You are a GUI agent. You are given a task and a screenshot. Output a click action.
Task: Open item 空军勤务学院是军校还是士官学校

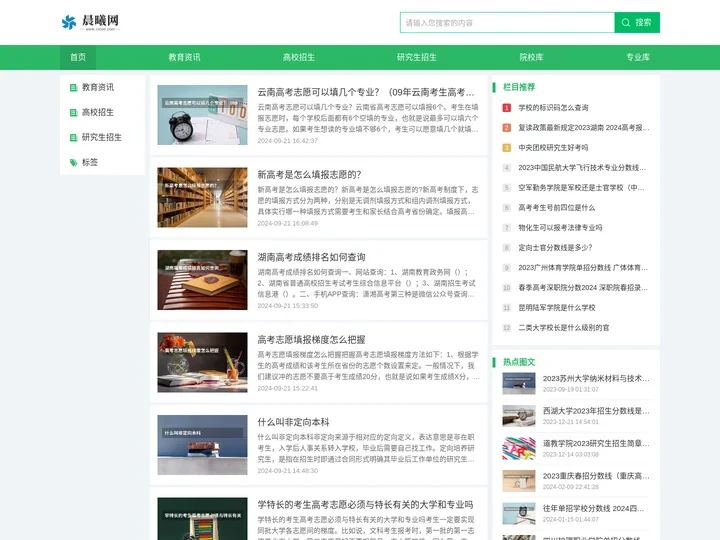tap(581, 188)
